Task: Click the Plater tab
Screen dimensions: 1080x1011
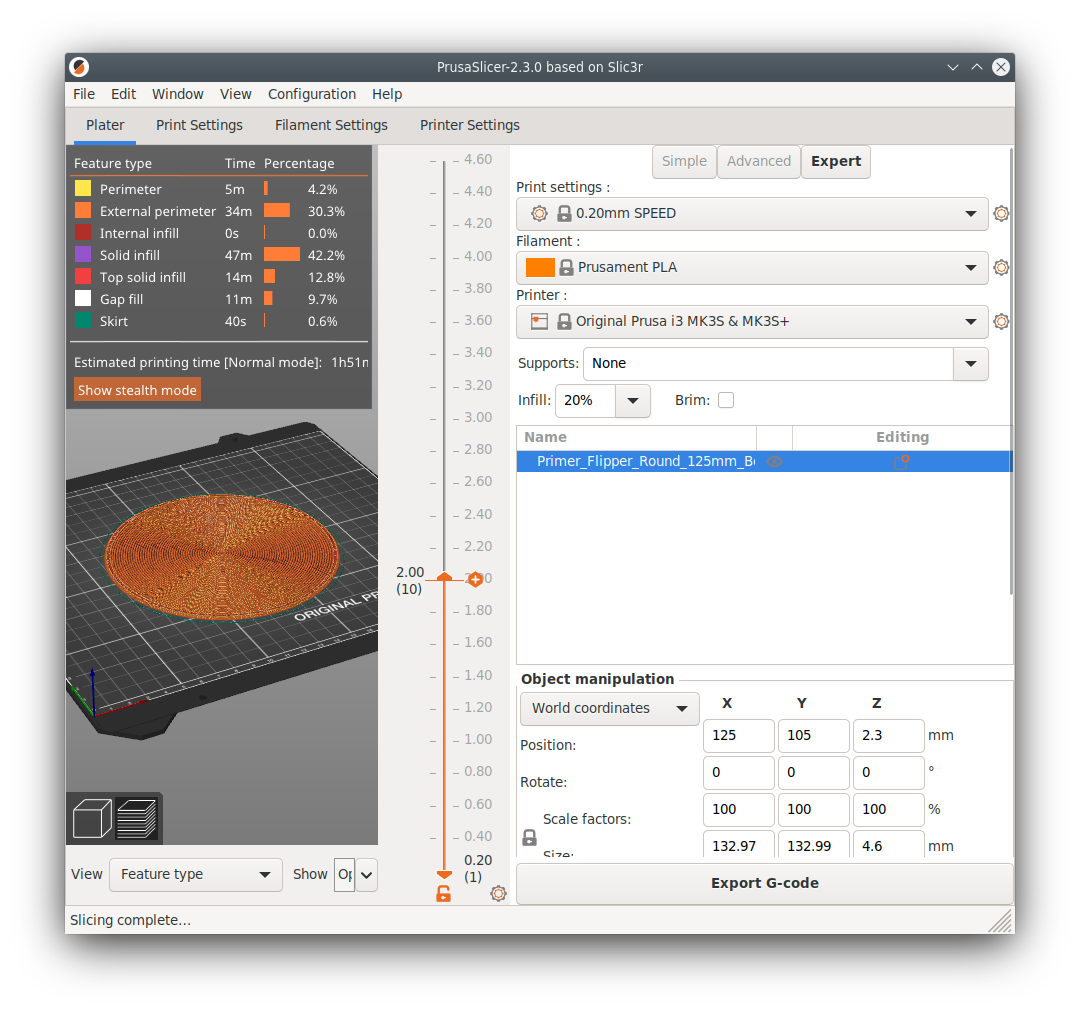Action: tap(105, 125)
